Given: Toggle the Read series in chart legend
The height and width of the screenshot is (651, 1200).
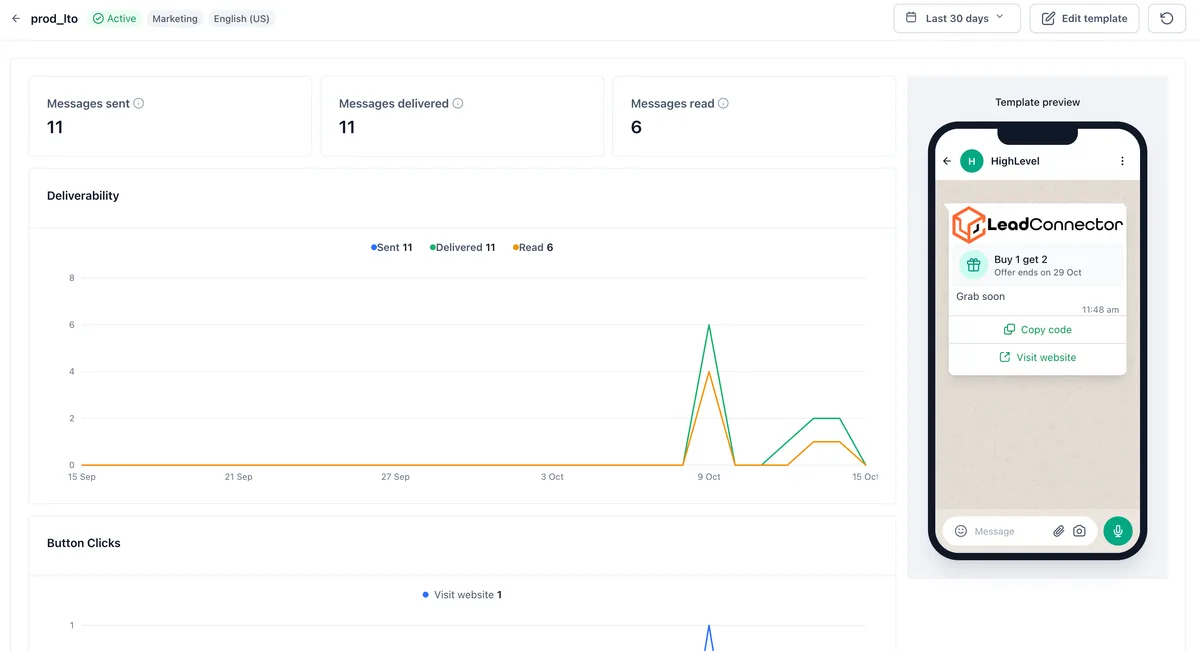Looking at the screenshot, I should [x=533, y=247].
